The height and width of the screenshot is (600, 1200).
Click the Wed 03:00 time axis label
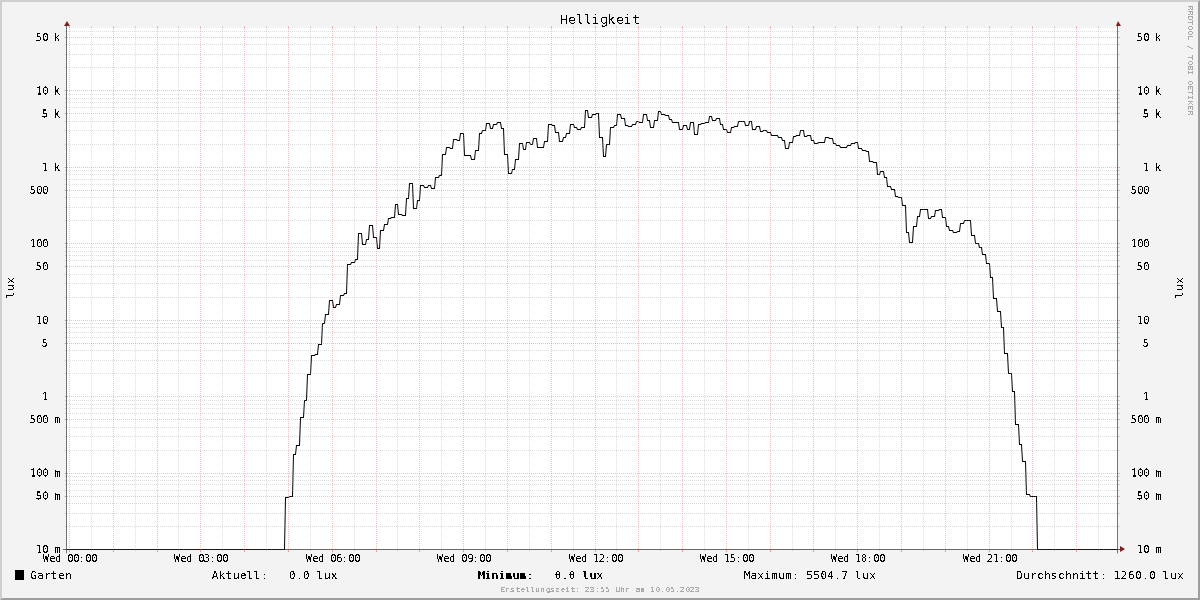(x=201, y=558)
